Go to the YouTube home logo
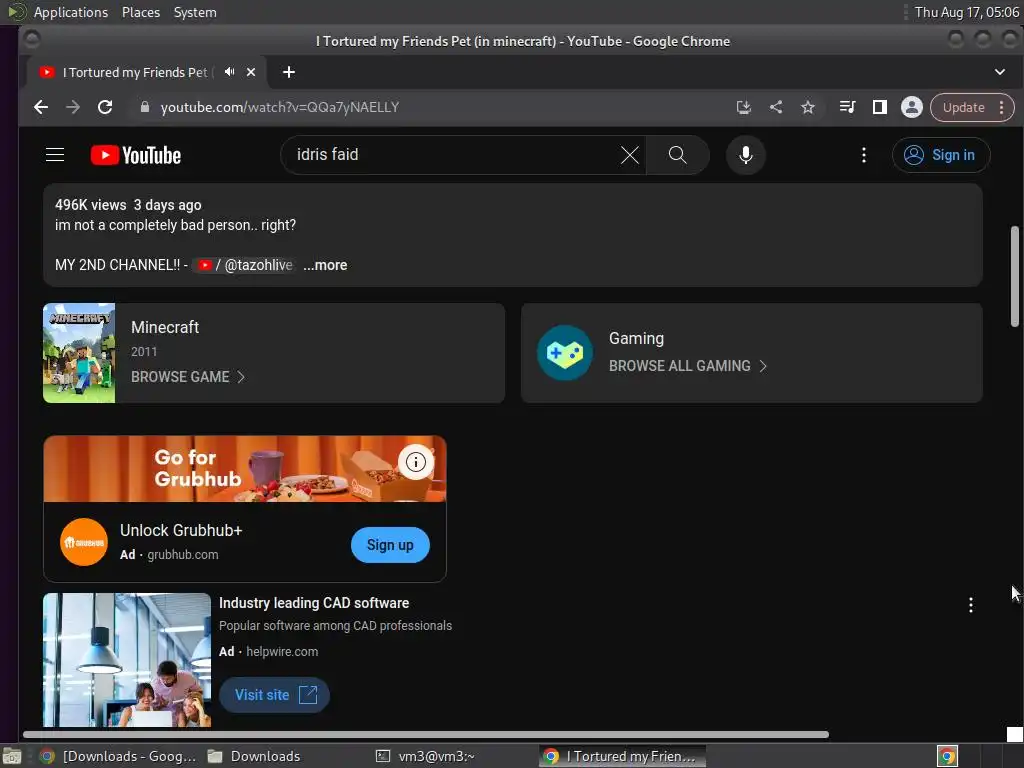 136,155
